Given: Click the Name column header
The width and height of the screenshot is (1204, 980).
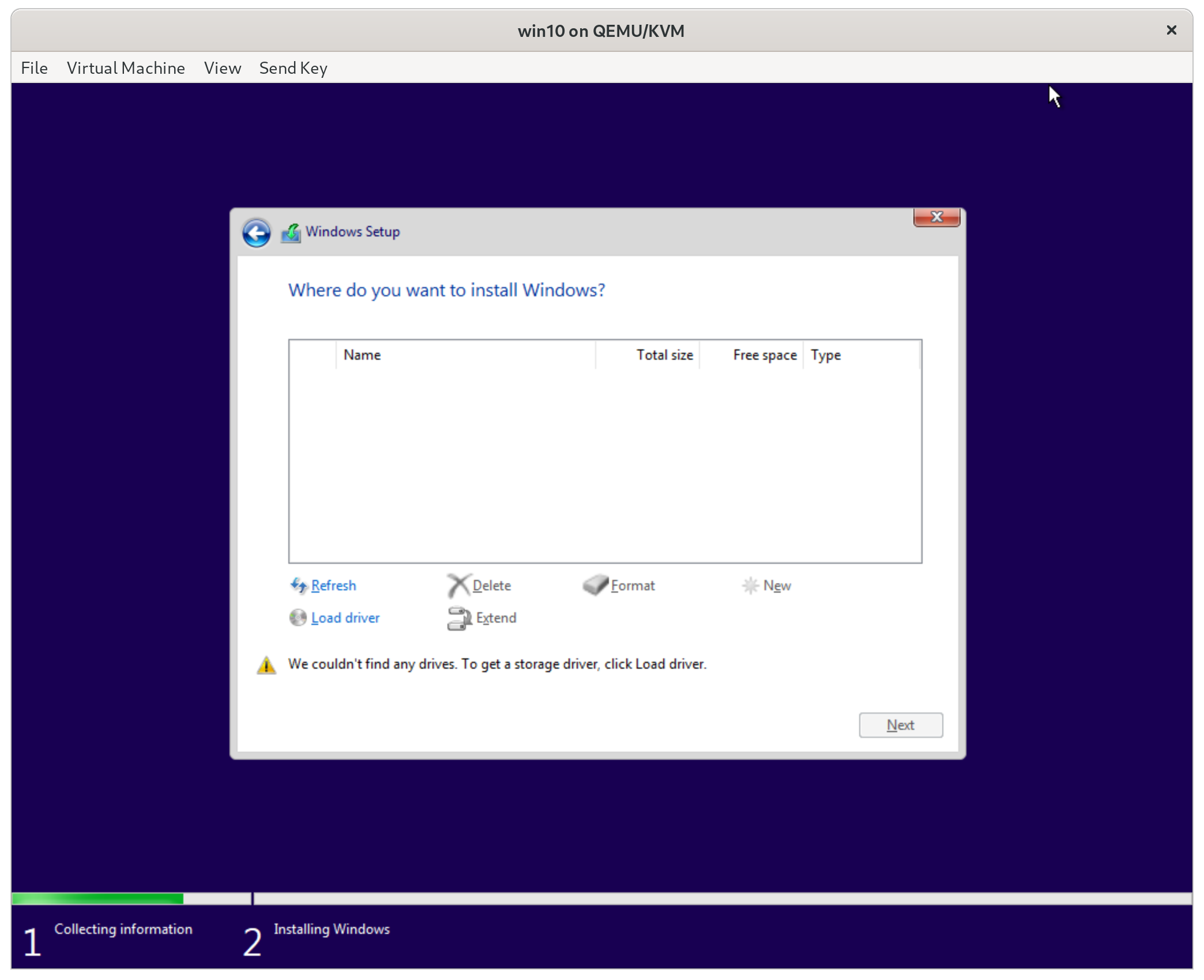Looking at the screenshot, I should 362,355.
